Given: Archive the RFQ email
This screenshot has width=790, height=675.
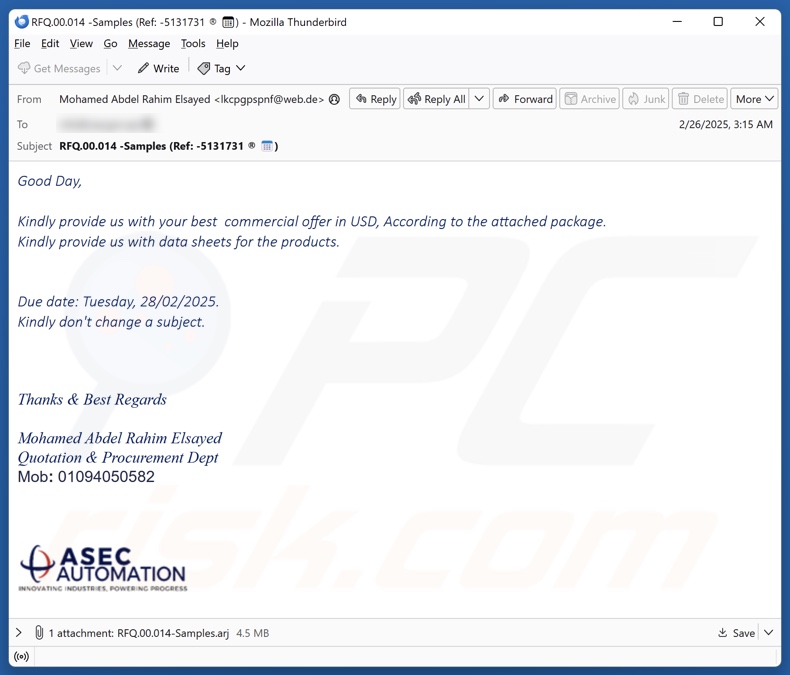Looking at the screenshot, I should tap(589, 99).
